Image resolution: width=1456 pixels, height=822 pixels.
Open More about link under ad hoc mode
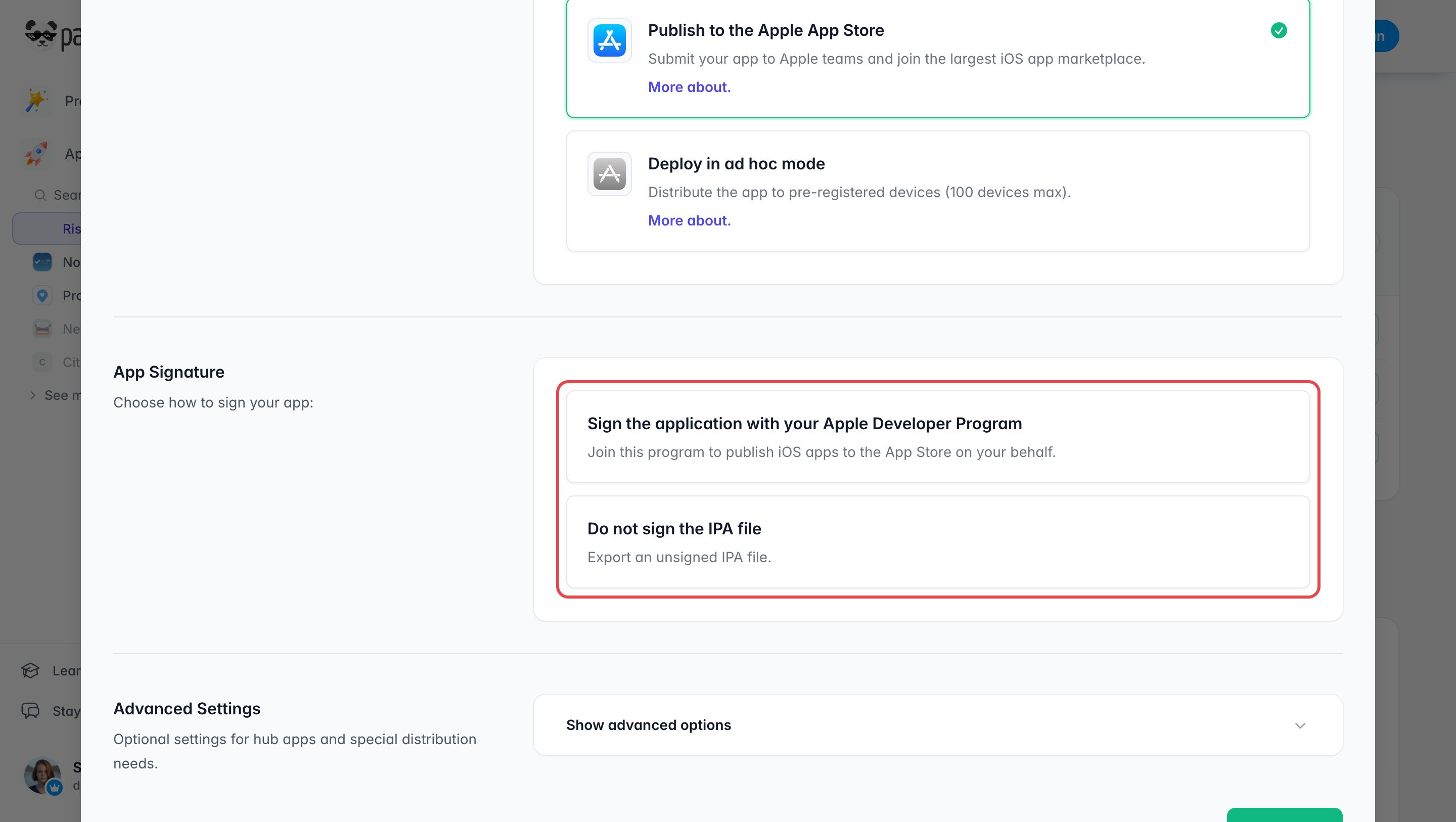click(689, 220)
